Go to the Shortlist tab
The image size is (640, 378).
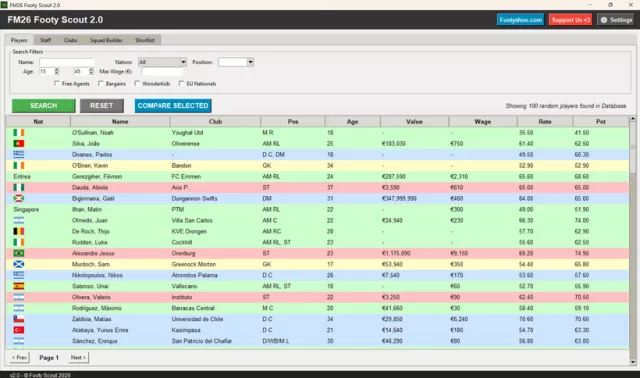point(145,40)
